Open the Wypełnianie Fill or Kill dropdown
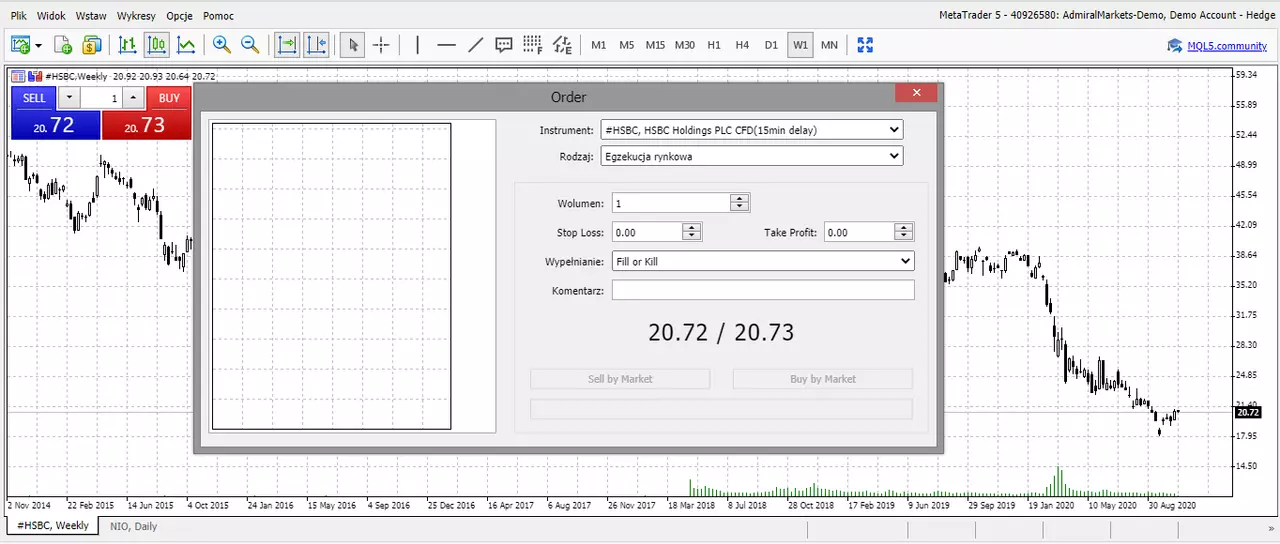This screenshot has height=544, width=1280. 763,261
